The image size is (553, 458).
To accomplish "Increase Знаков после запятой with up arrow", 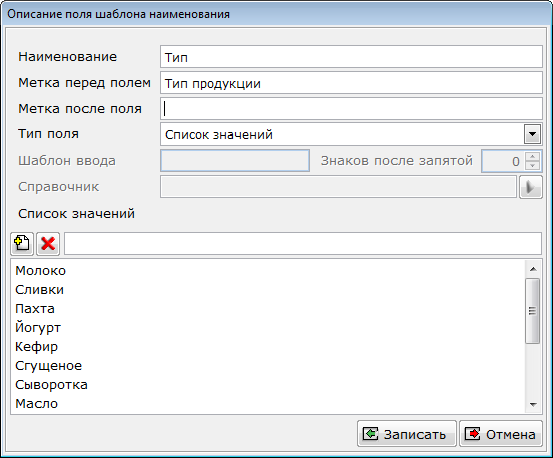I will click(x=532, y=156).
